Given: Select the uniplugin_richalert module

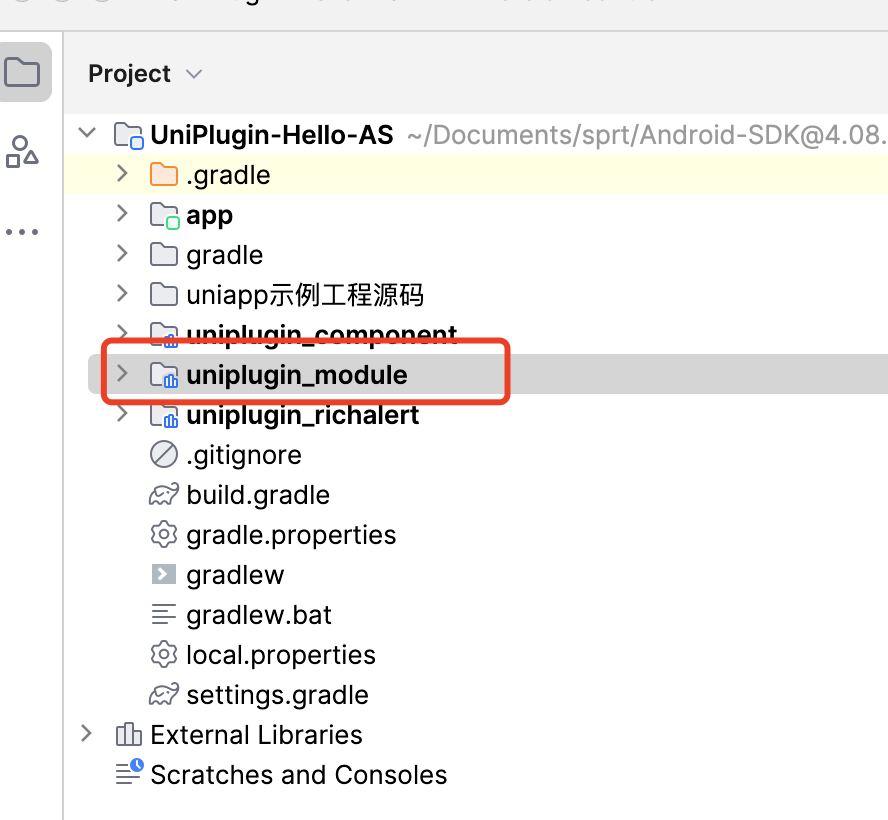Looking at the screenshot, I should pos(302,415).
